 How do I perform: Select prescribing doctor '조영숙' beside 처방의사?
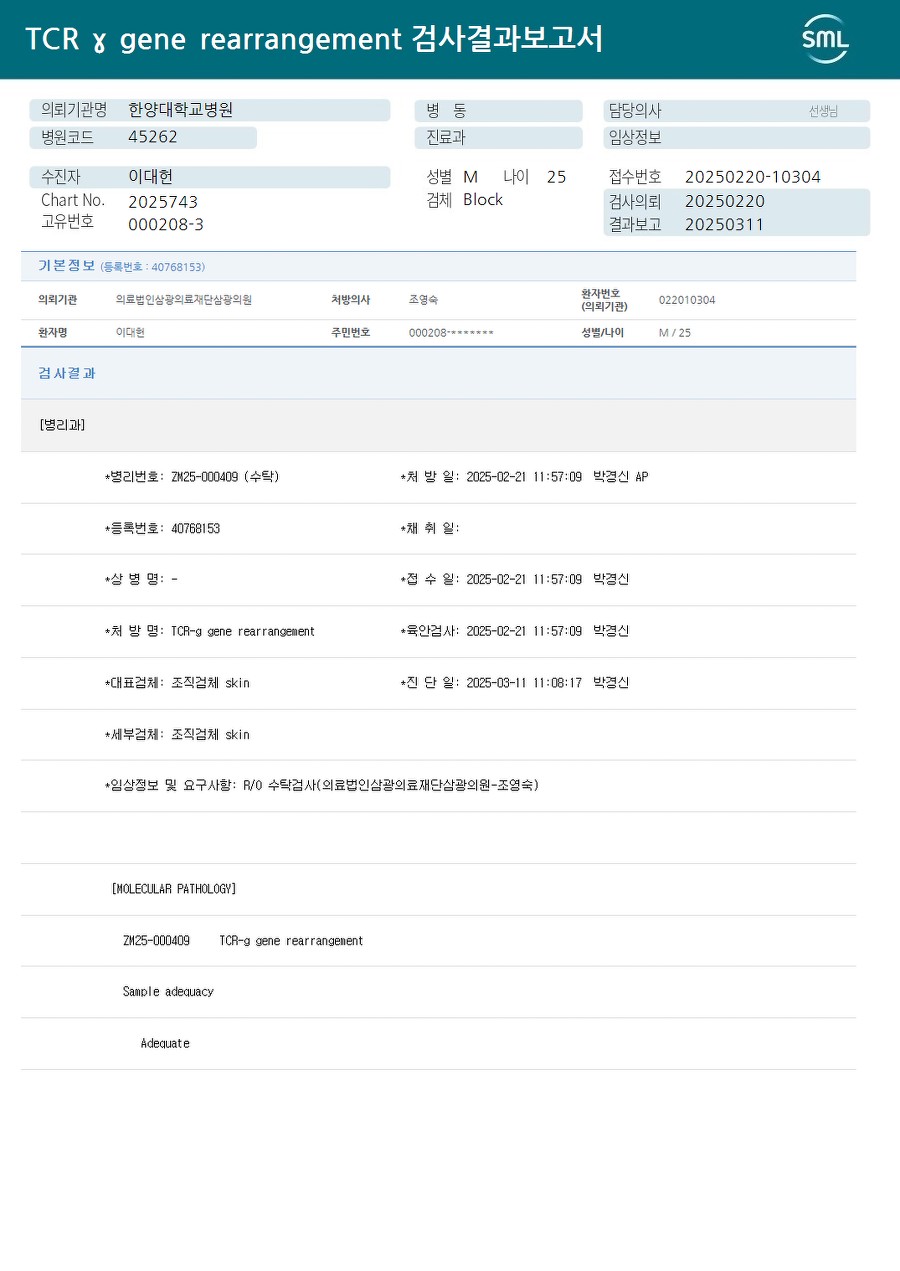click(423, 300)
